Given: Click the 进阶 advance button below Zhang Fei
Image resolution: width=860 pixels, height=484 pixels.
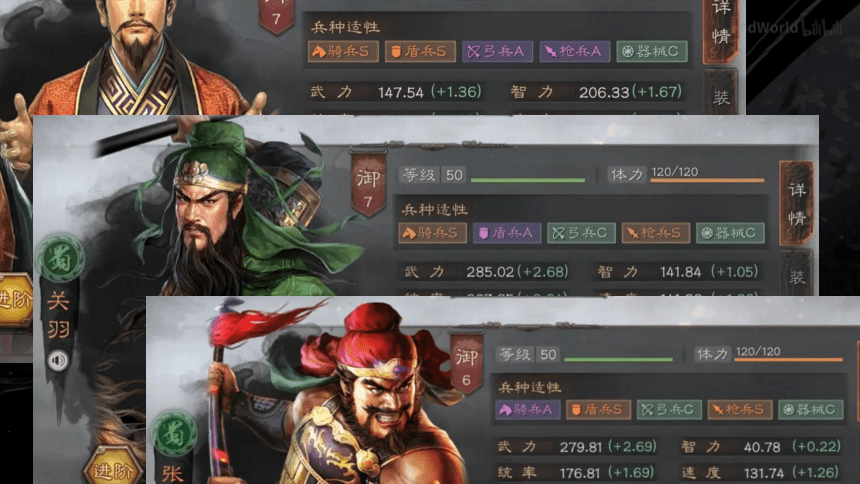Looking at the screenshot, I should pos(112,469).
